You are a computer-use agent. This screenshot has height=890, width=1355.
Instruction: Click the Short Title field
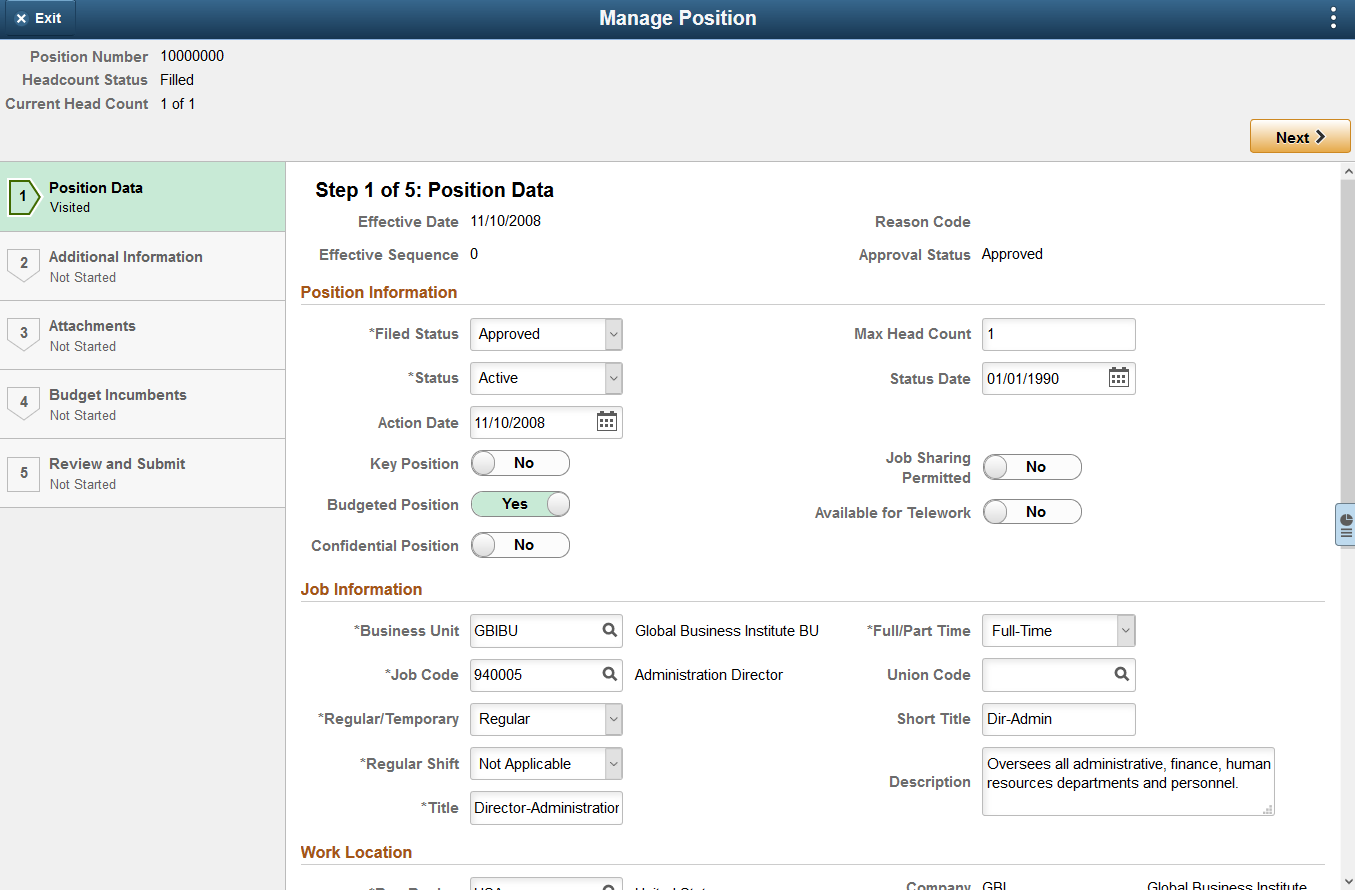click(1058, 719)
